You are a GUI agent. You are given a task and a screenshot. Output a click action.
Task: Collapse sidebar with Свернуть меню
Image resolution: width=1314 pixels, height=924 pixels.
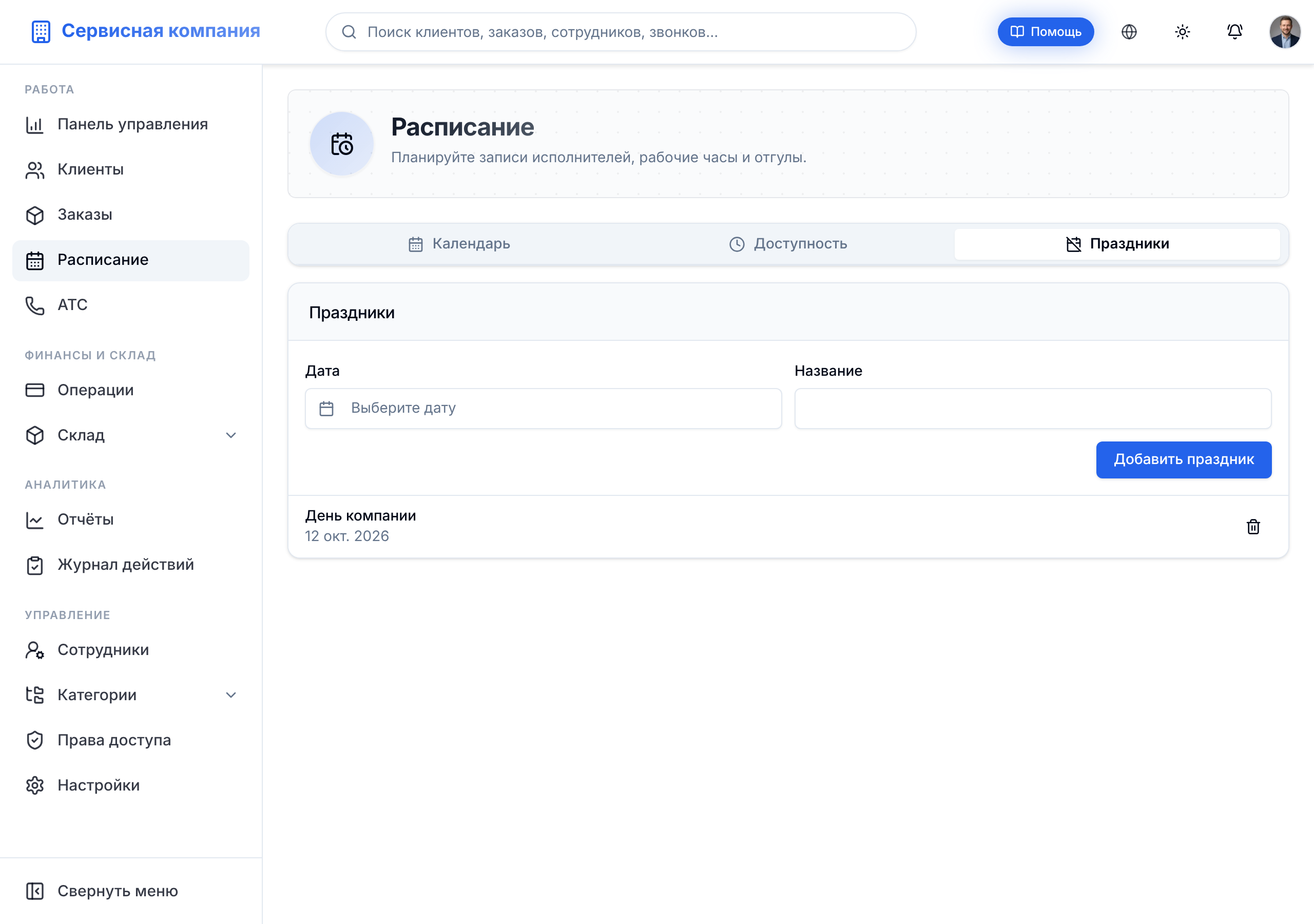click(x=130, y=891)
